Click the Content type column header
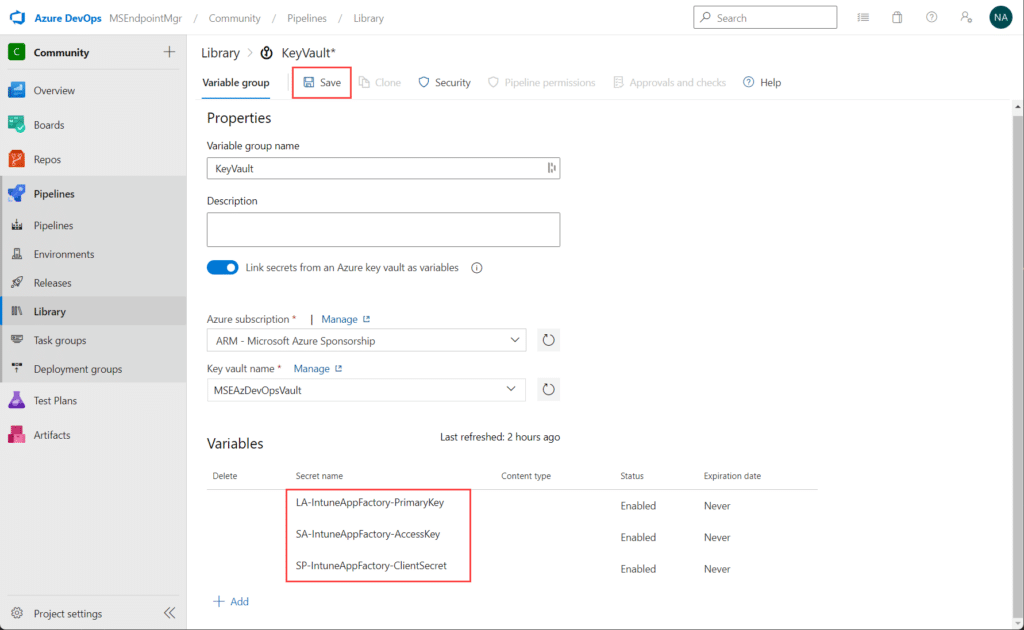This screenshot has width=1024, height=630. pos(526,476)
